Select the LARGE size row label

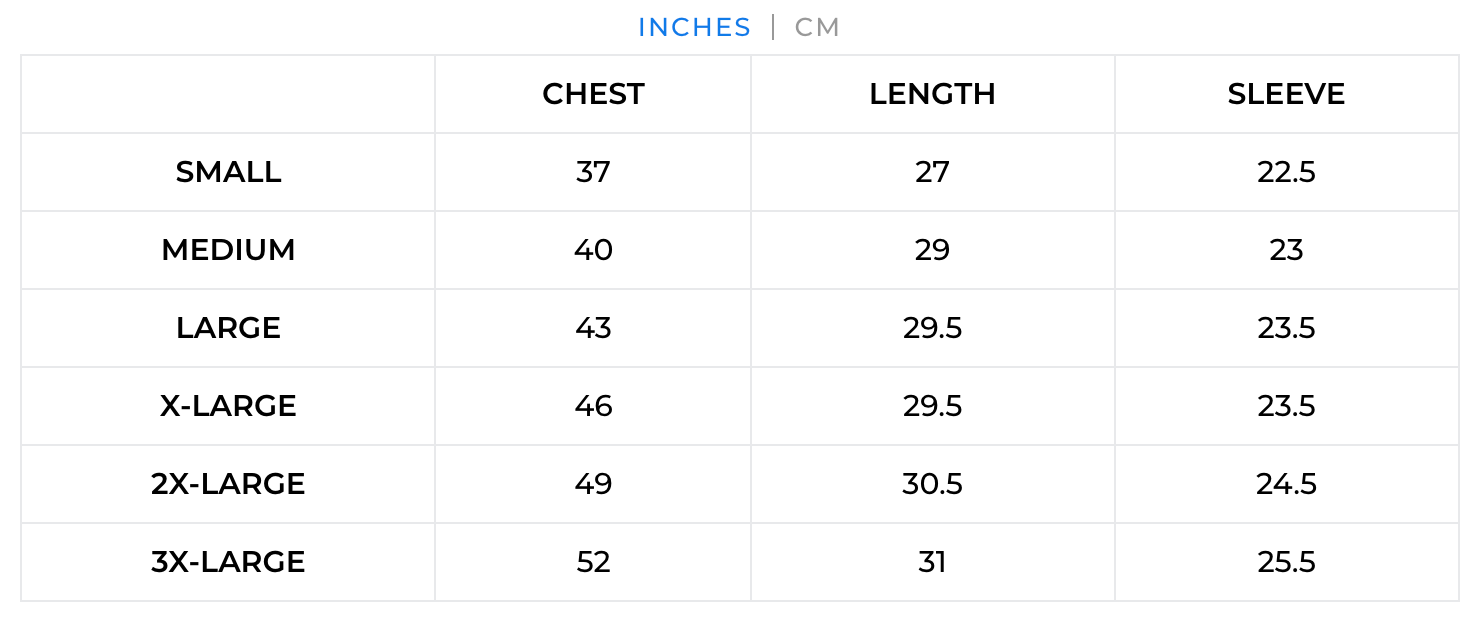tap(228, 328)
